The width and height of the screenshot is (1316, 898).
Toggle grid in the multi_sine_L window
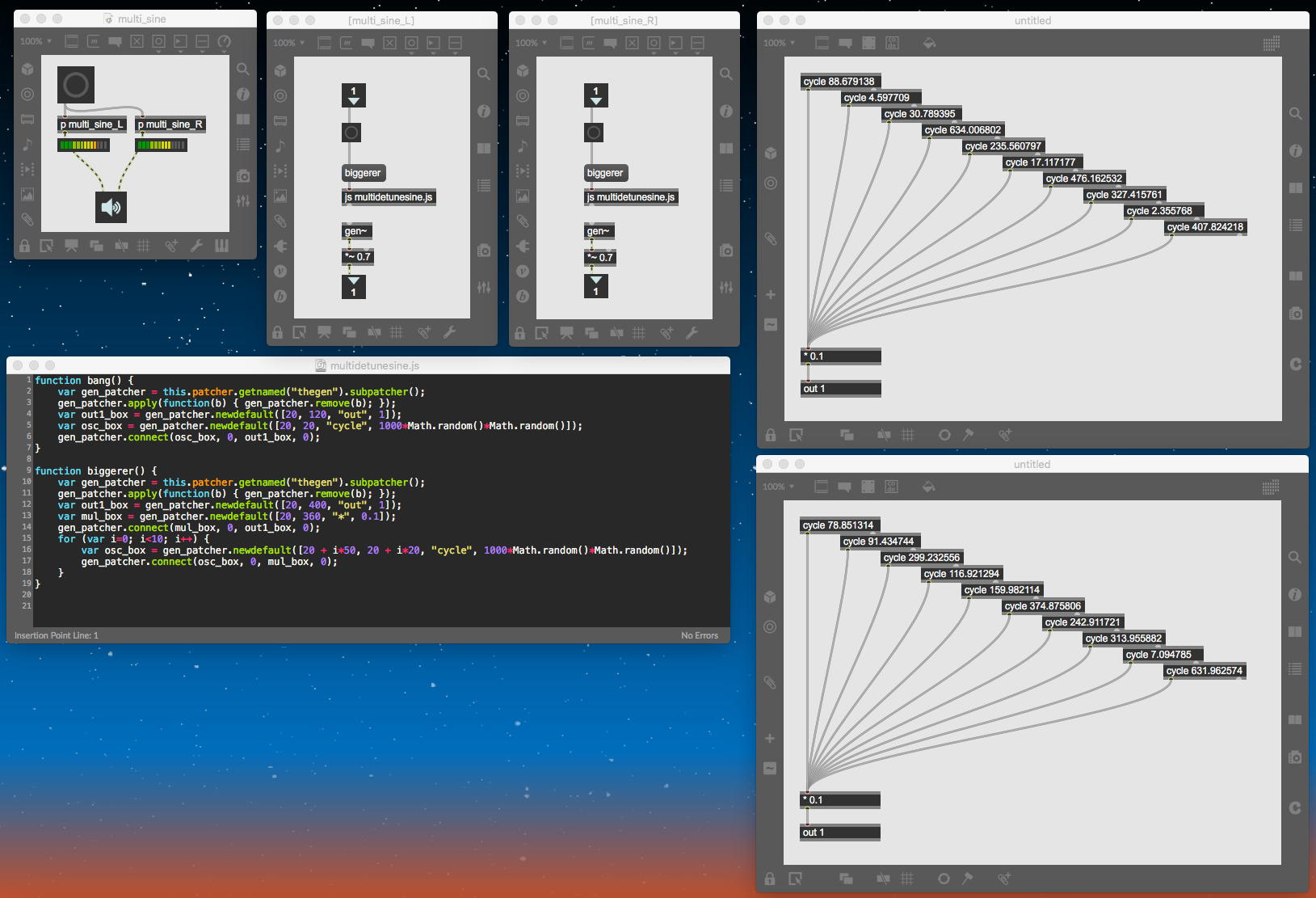(x=397, y=332)
